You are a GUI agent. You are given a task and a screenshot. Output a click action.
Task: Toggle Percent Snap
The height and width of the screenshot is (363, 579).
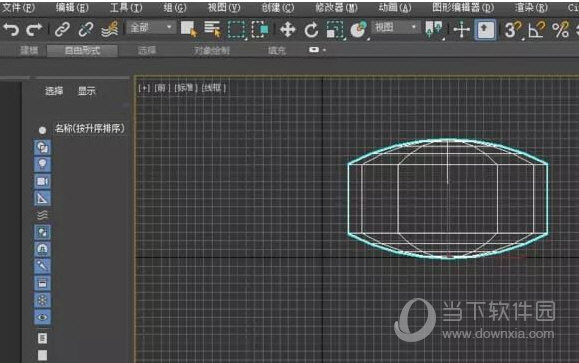pos(560,30)
